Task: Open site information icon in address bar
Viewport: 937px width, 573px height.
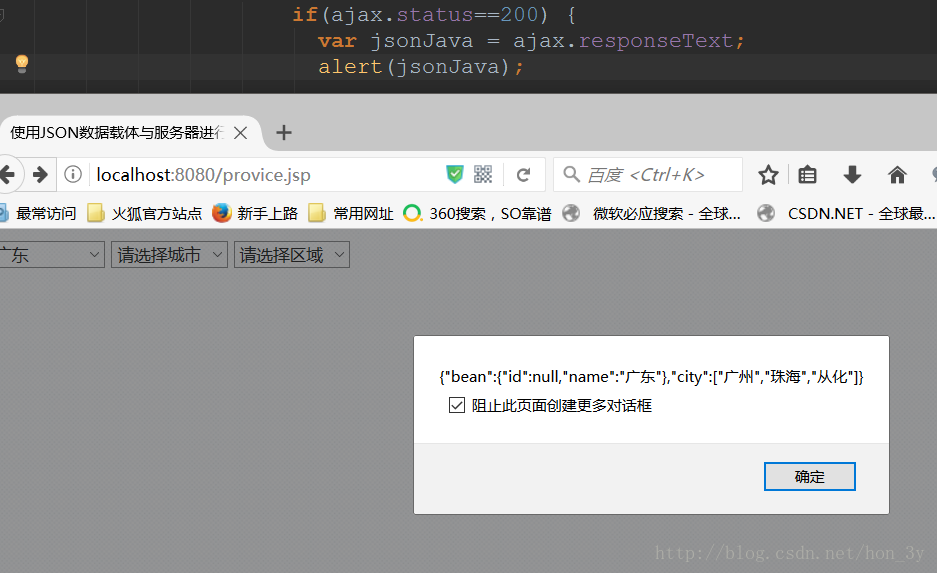Action: 73,175
